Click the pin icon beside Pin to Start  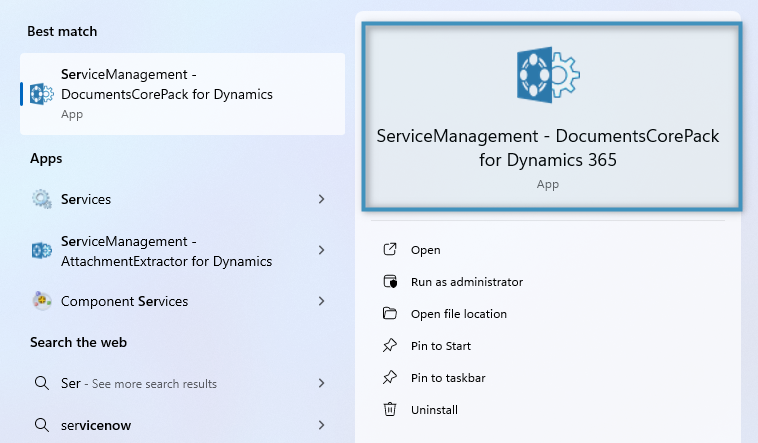pos(390,345)
